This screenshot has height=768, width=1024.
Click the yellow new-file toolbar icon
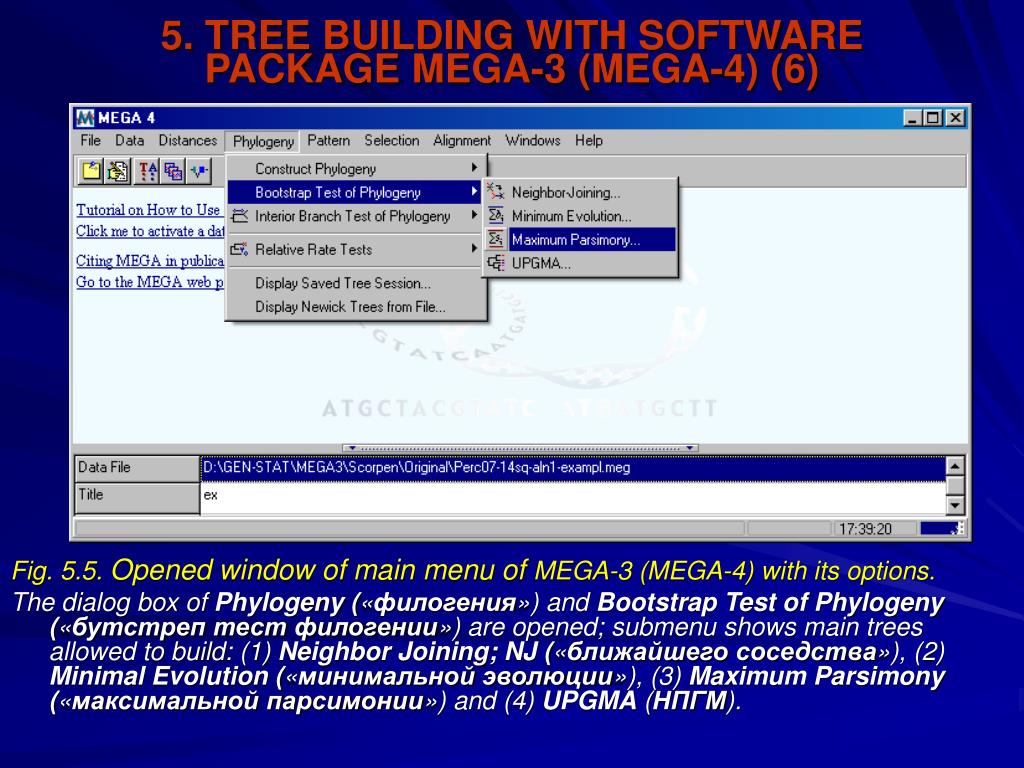click(x=91, y=172)
